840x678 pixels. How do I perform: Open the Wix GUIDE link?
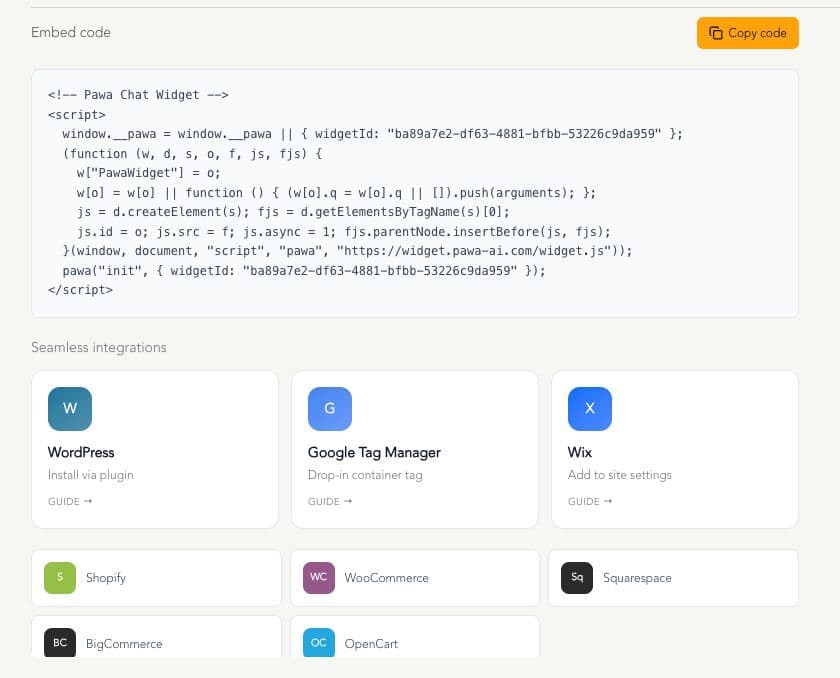pos(590,501)
